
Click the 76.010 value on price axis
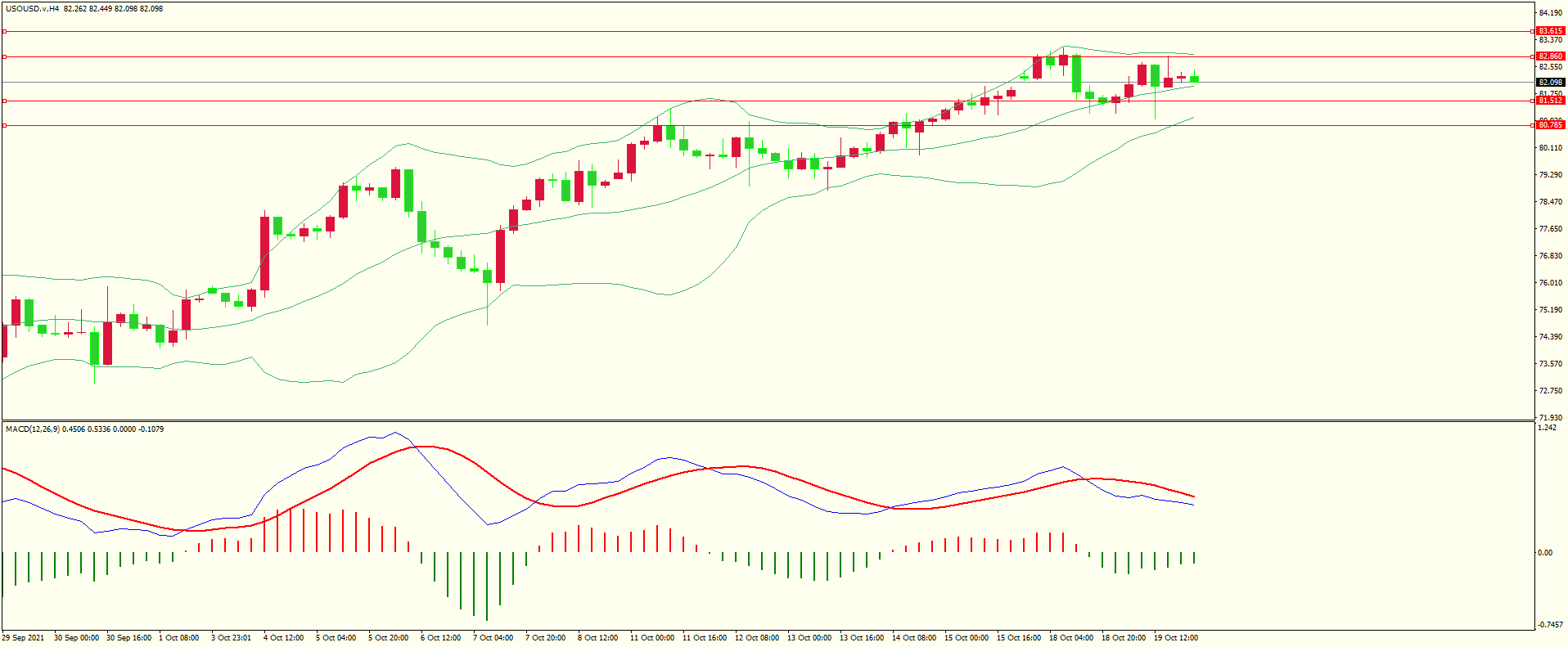tap(1550, 283)
